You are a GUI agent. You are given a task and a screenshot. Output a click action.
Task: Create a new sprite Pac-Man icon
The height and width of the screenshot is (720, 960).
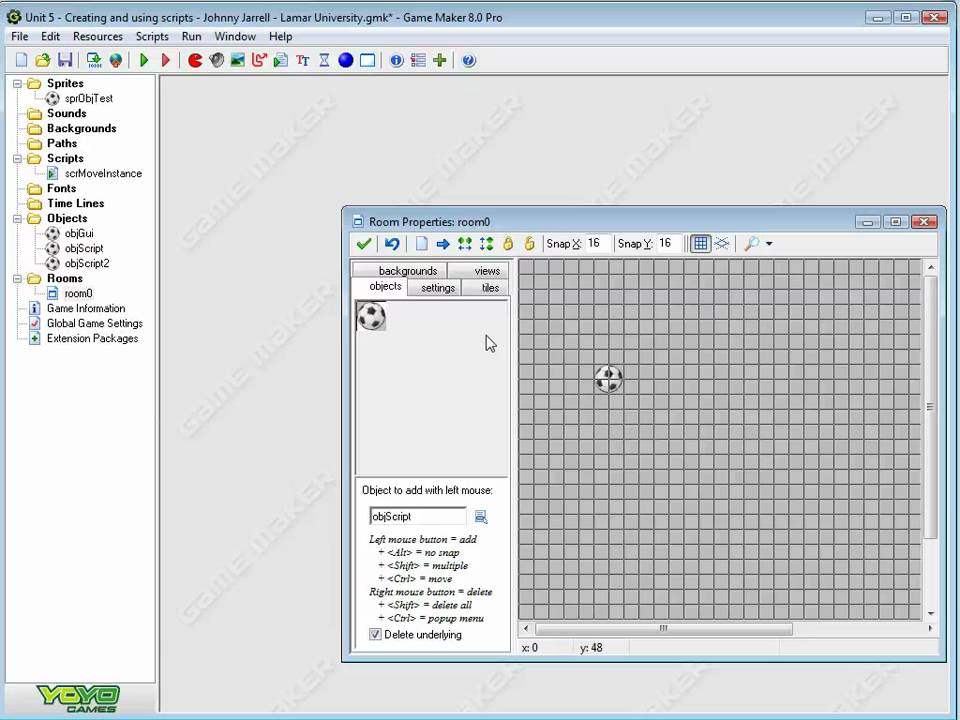[195, 60]
